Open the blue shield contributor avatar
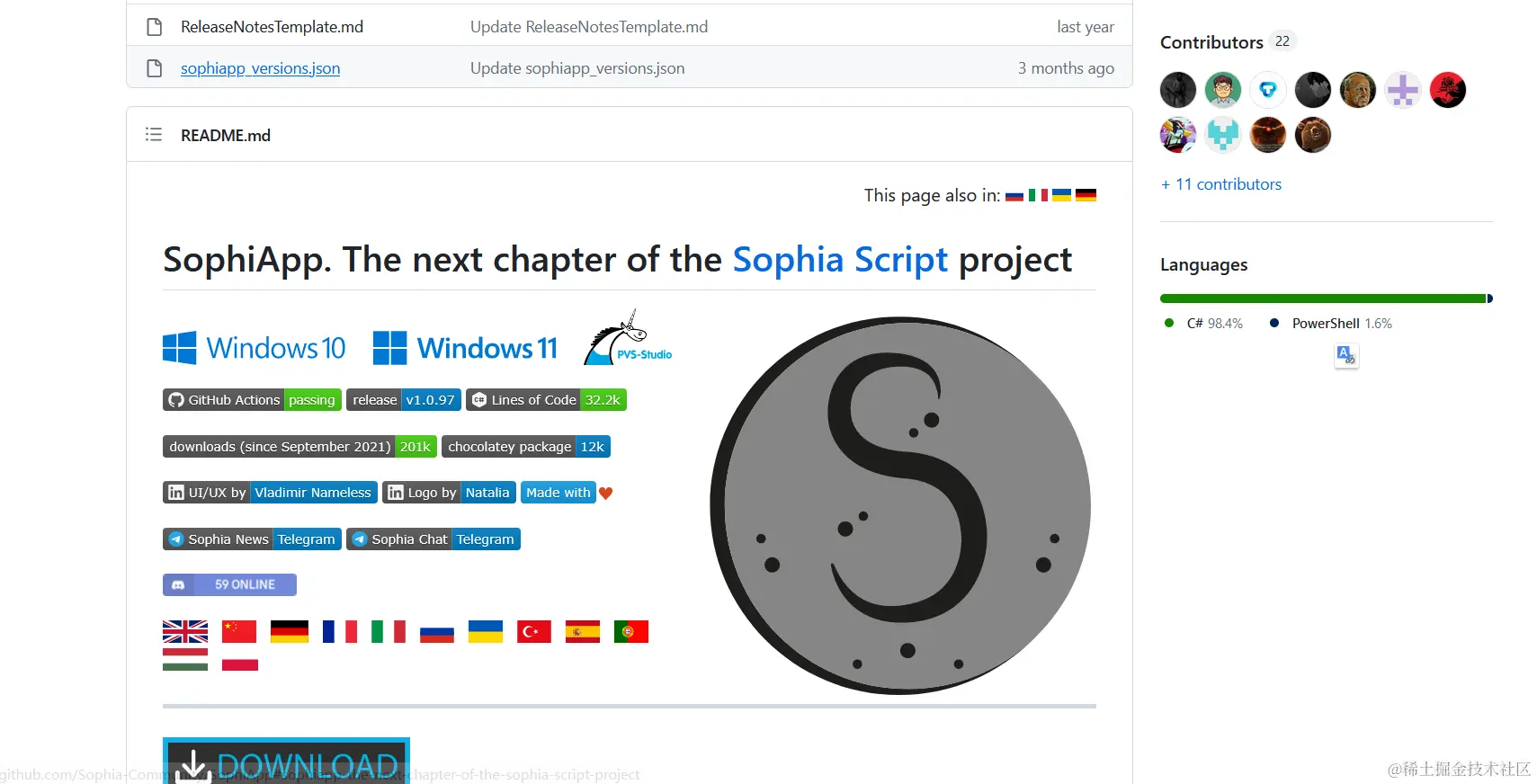This screenshot has height=784, width=1537. click(x=1268, y=90)
